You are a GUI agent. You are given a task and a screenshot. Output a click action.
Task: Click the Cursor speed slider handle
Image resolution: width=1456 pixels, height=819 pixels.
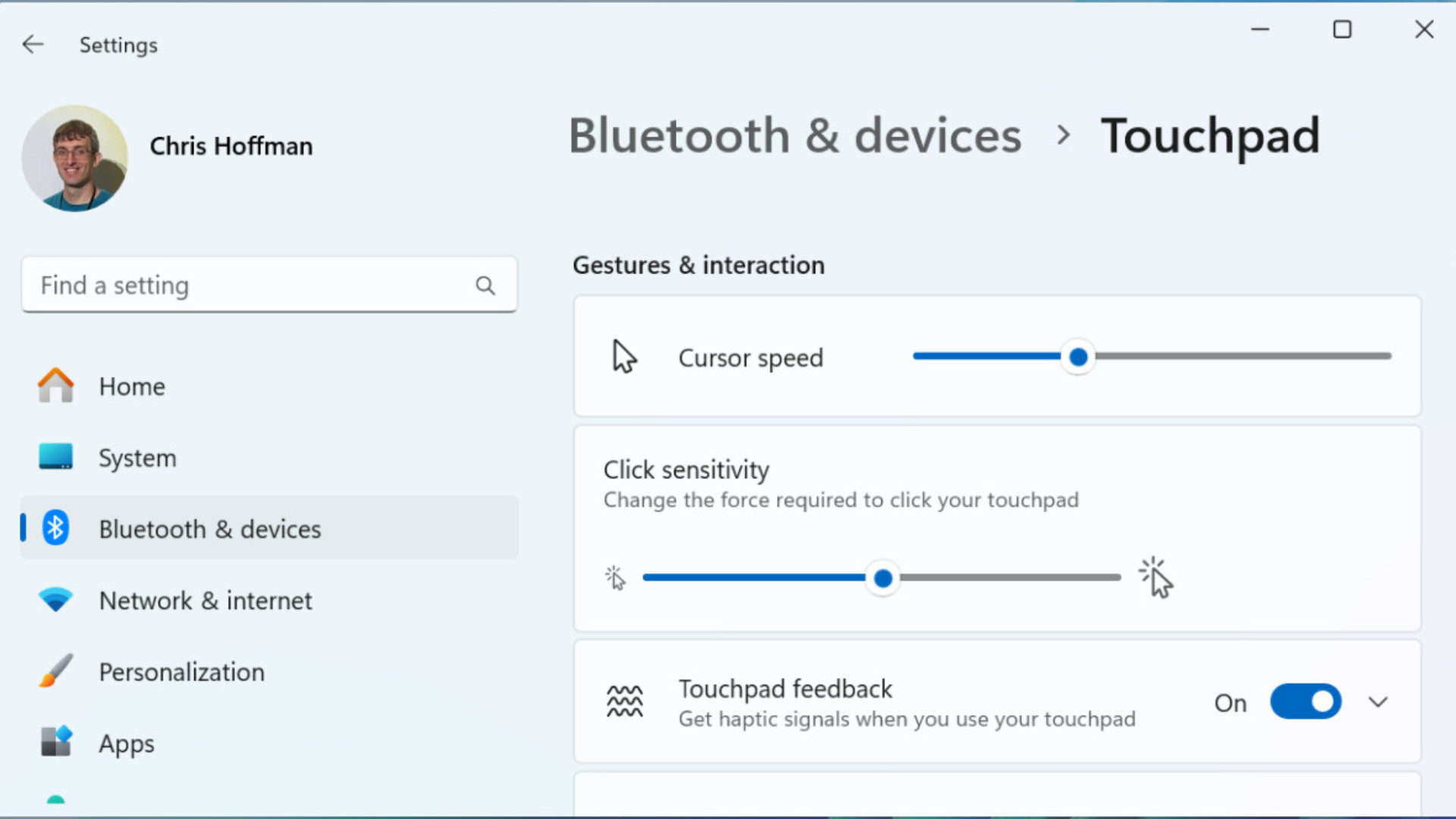1078,356
